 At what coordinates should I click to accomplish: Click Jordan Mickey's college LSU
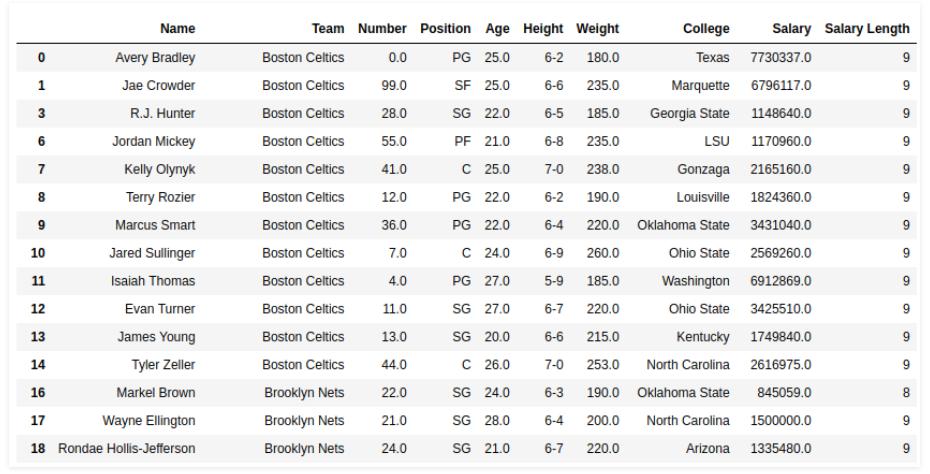tap(716, 142)
